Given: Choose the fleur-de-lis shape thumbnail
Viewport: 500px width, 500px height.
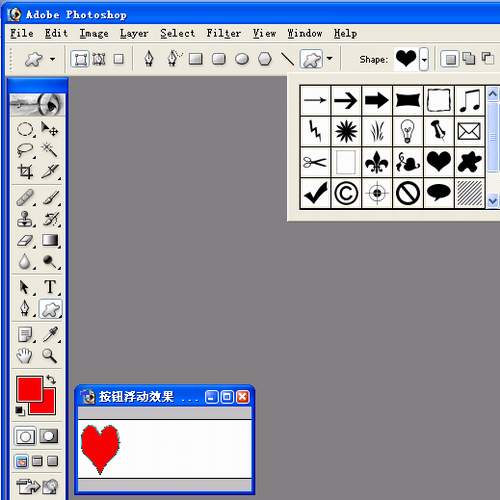Looking at the screenshot, I should pyautogui.click(x=377, y=162).
